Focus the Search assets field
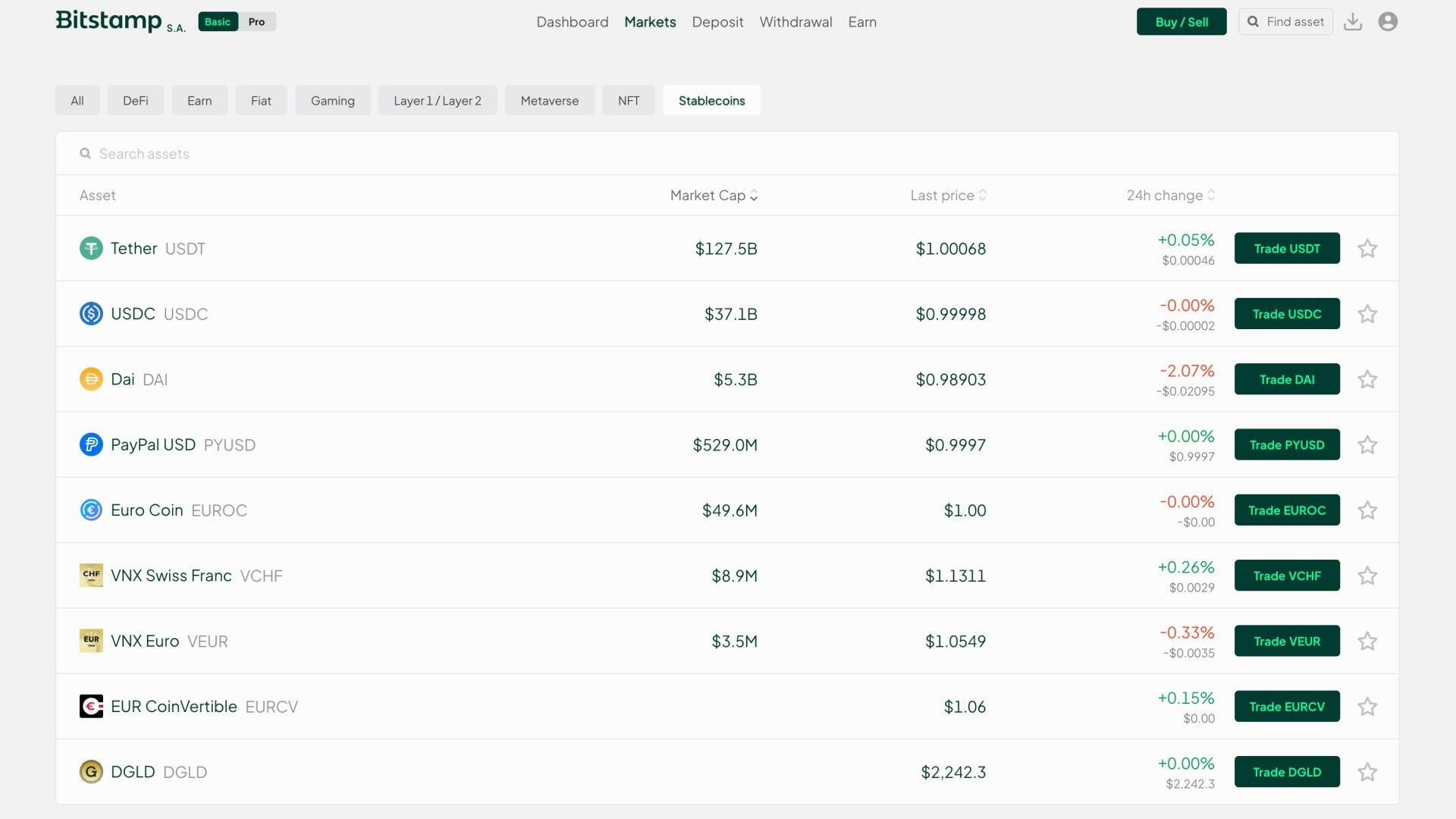 point(726,153)
